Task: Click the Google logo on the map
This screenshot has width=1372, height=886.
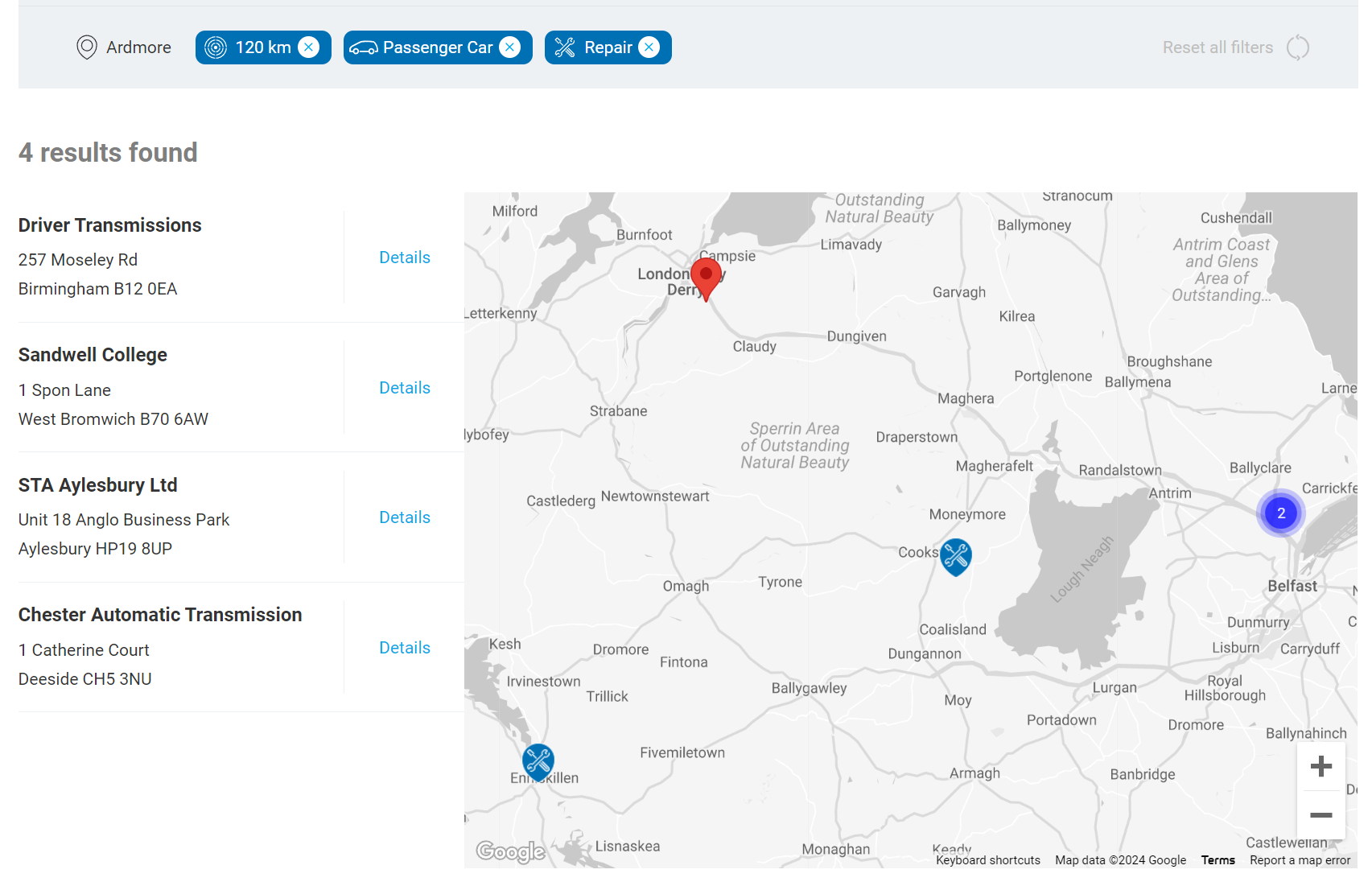Action: pos(511,851)
